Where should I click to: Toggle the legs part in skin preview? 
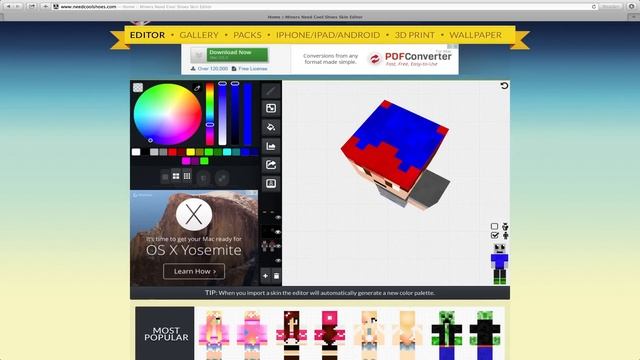500,277
